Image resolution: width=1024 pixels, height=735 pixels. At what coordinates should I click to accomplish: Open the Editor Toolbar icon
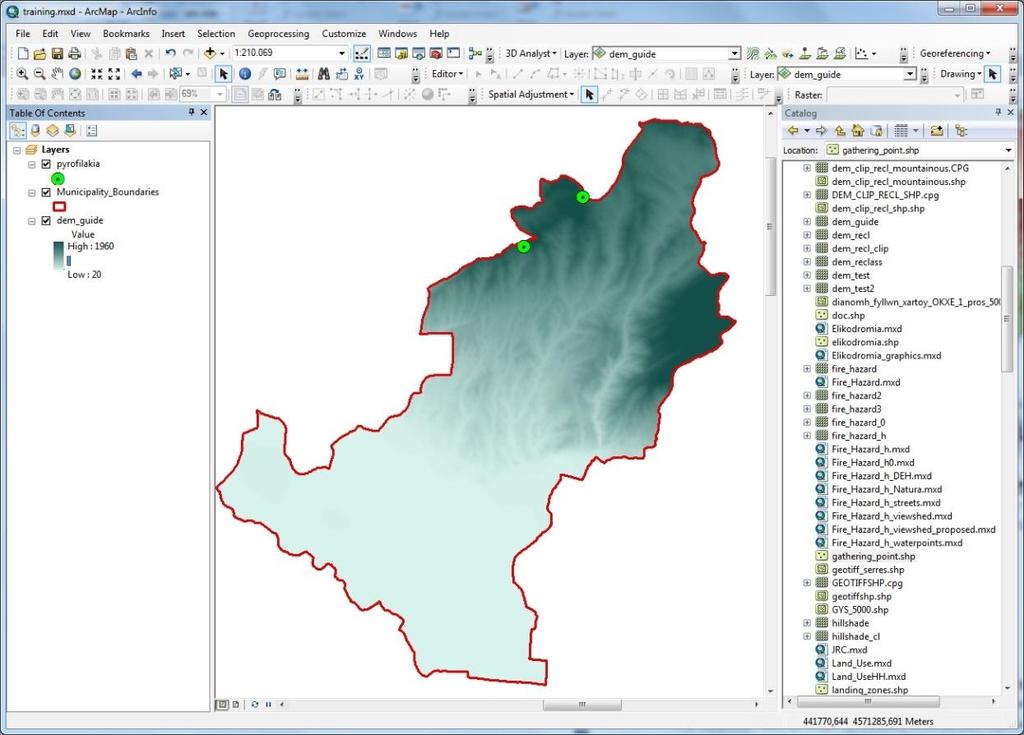(x=361, y=54)
